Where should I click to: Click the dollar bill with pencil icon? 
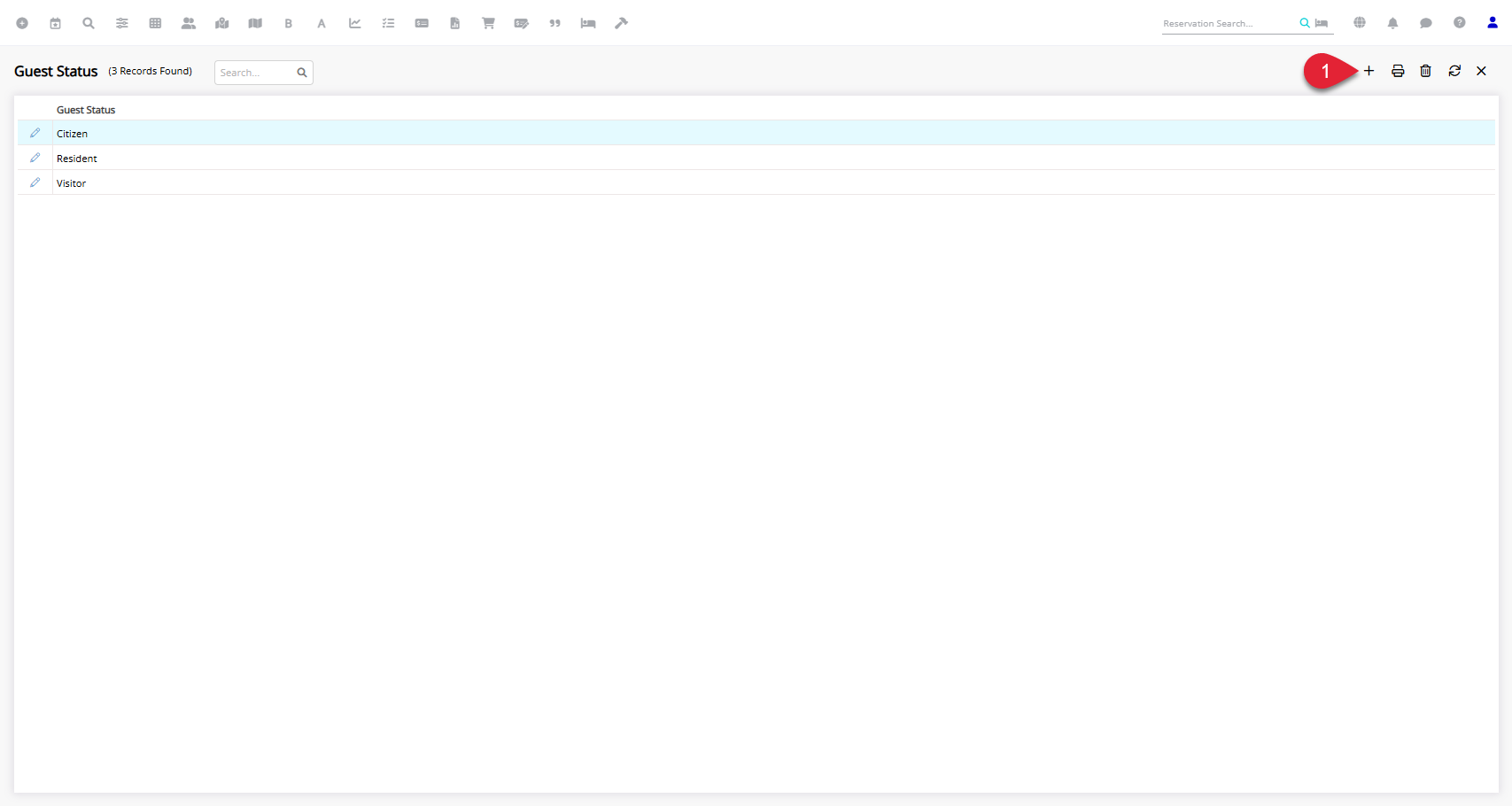click(522, 24)
